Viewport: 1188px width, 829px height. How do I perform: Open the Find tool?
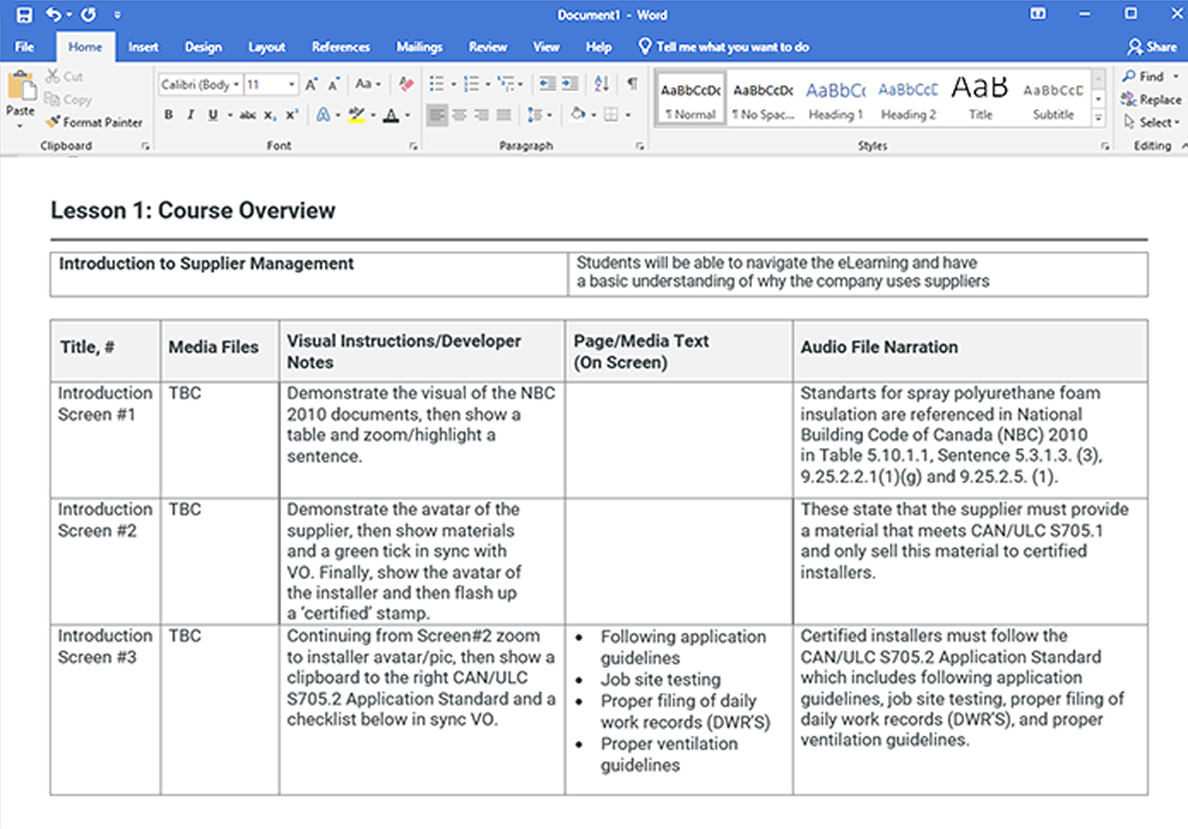point(1147,76)
